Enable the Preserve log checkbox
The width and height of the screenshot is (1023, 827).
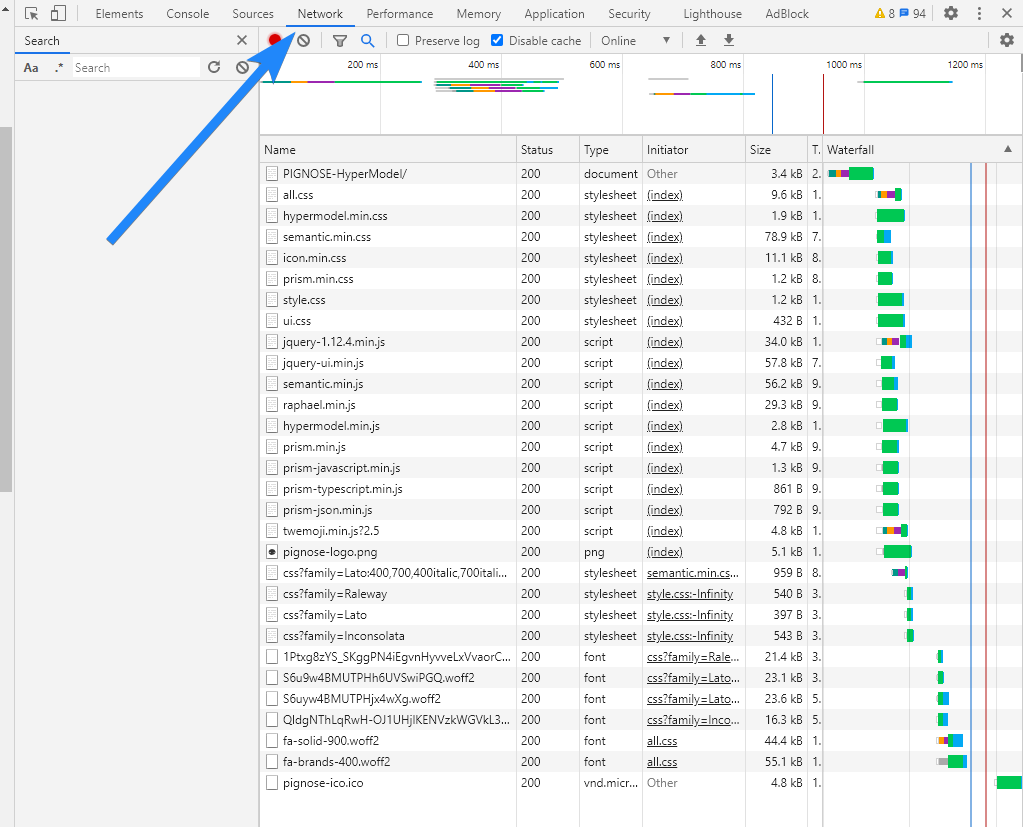coord(403,40)
